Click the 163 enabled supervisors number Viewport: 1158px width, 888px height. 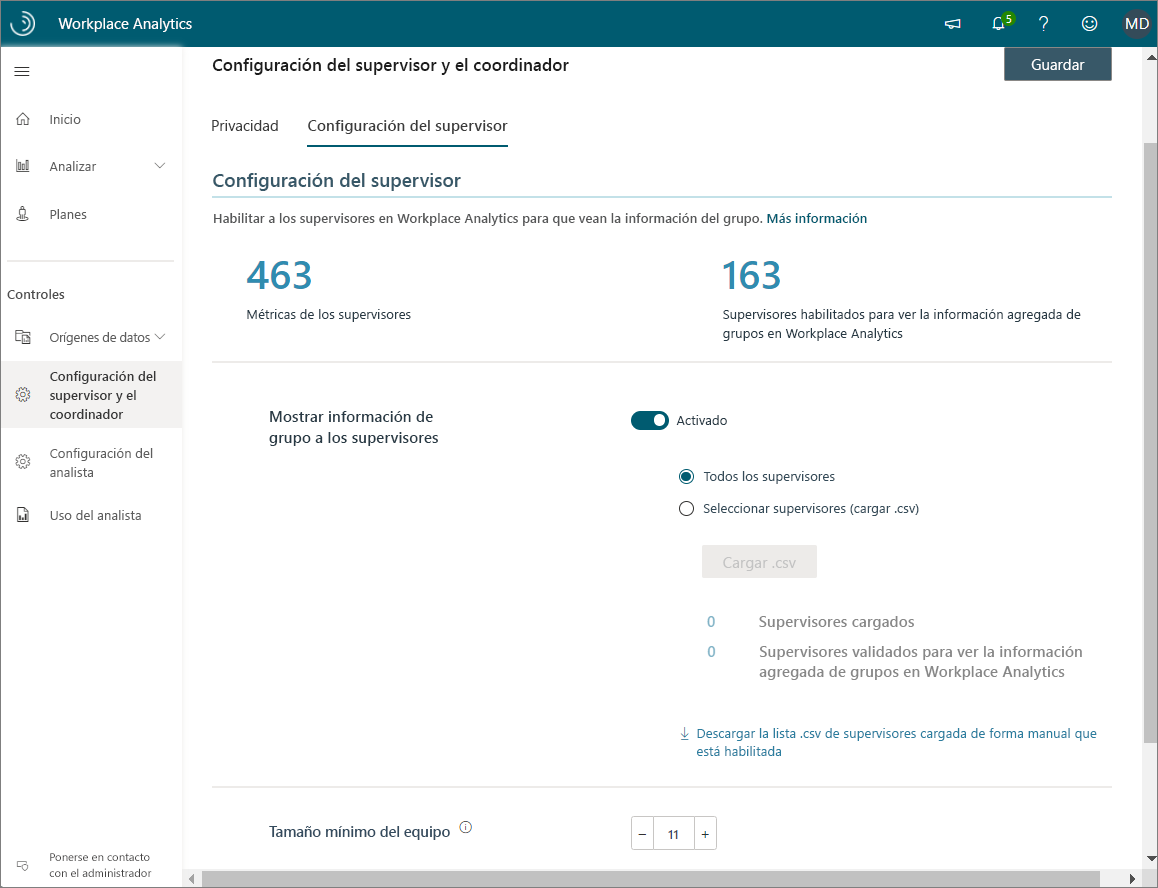tap(751, 276)
